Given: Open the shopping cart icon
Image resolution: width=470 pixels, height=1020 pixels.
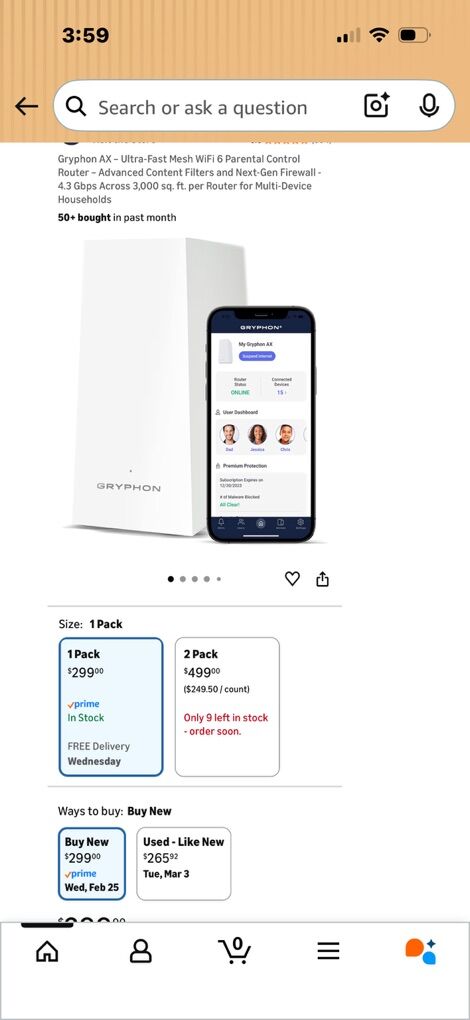Looking at the screenshot, I should [x=235, y=950].
